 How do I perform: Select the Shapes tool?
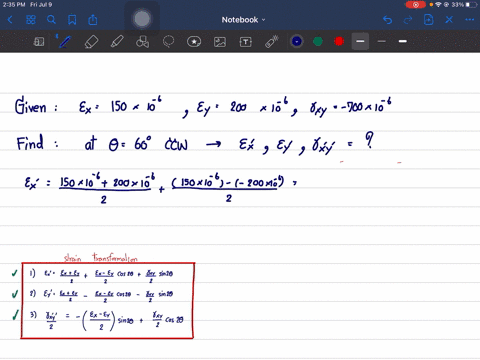click(x=143, y=42)
